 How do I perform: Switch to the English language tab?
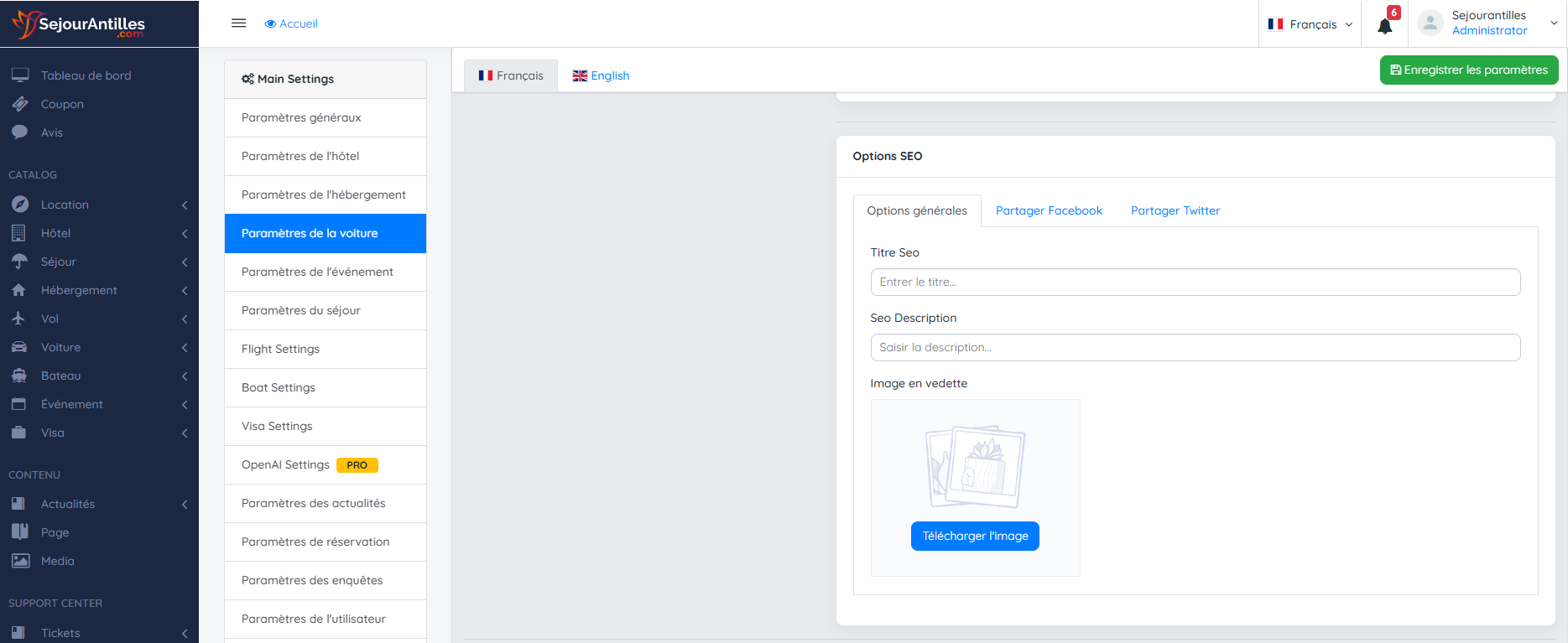pyautogui.click(x=601, y=75)
